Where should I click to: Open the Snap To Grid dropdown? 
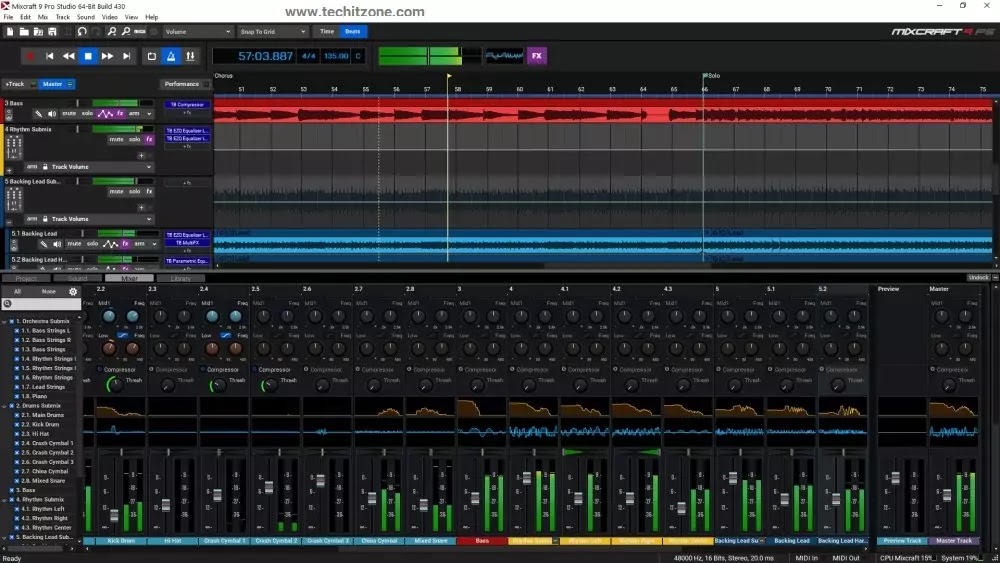pos(273,31)
